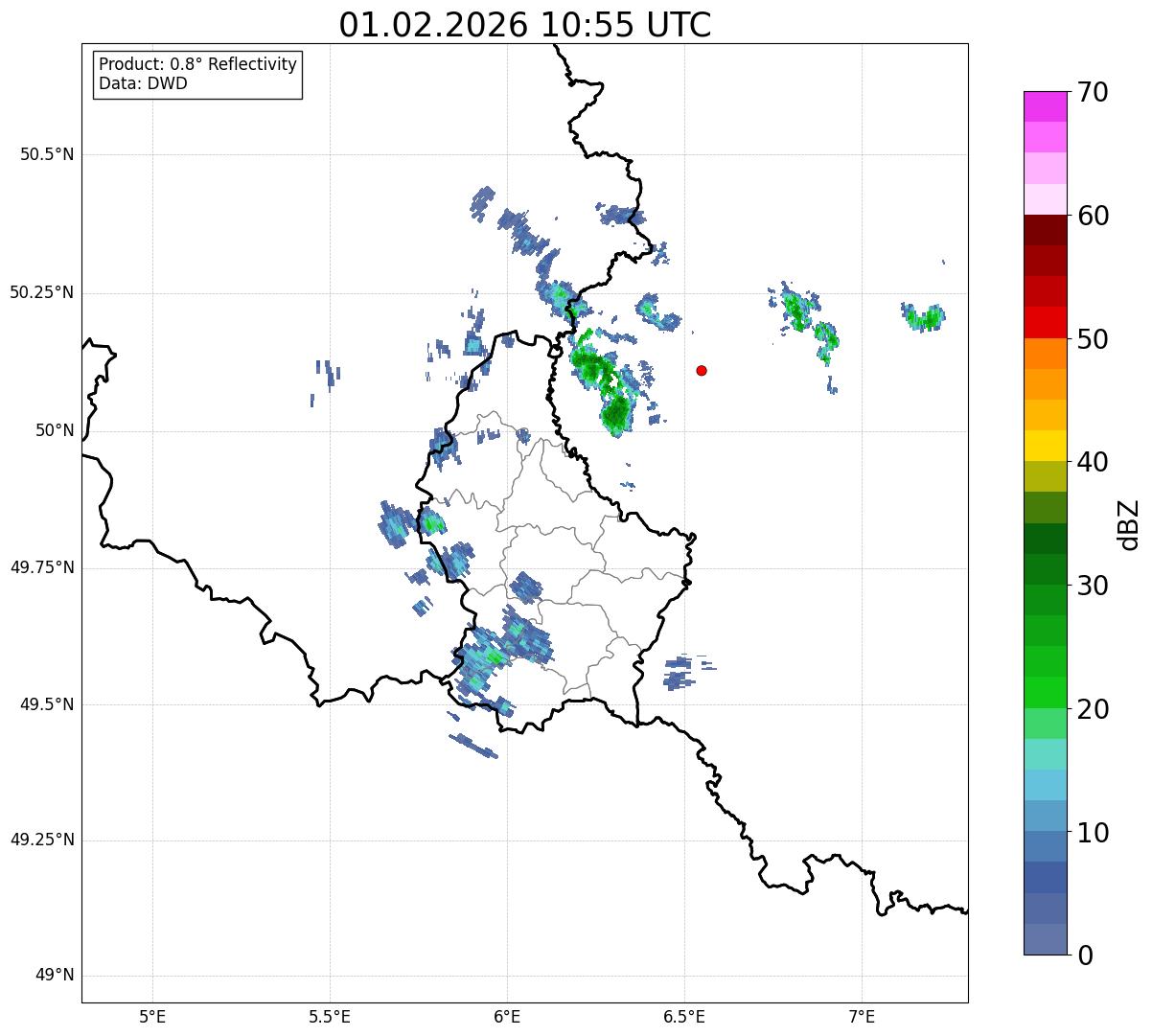Click the 49.25°N latitude label
Screen dimensions: 1152x1036
coord(42,840)
